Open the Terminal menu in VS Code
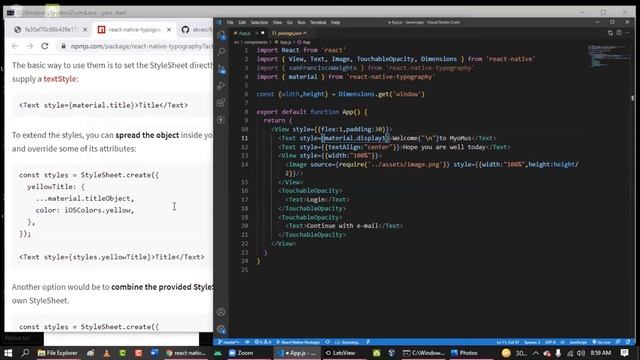 [318, 22]
